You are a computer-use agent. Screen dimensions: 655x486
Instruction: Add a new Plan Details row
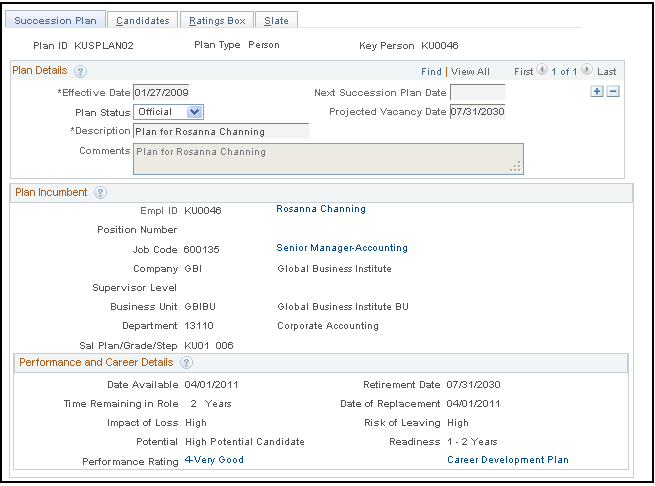tap(597, 92)
